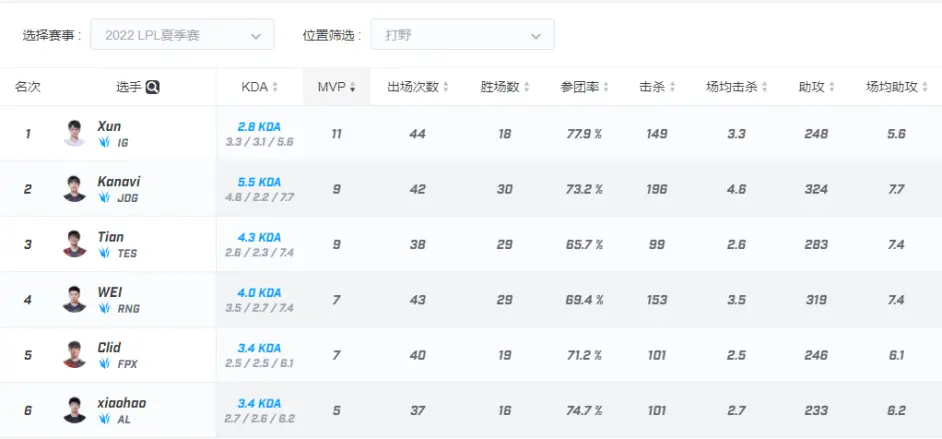Open the 2022 LPL夏季赛 event dropdown
This screenshot has height=439, width=942.
[x=182, y=35]
